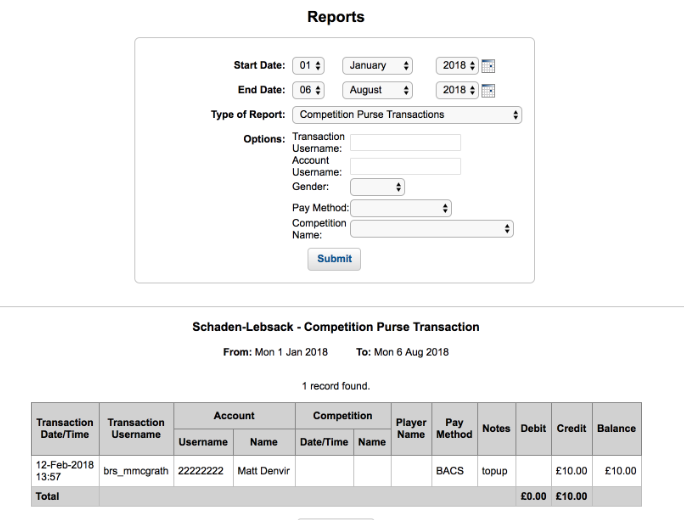Open the Gender dropdown

377,187
